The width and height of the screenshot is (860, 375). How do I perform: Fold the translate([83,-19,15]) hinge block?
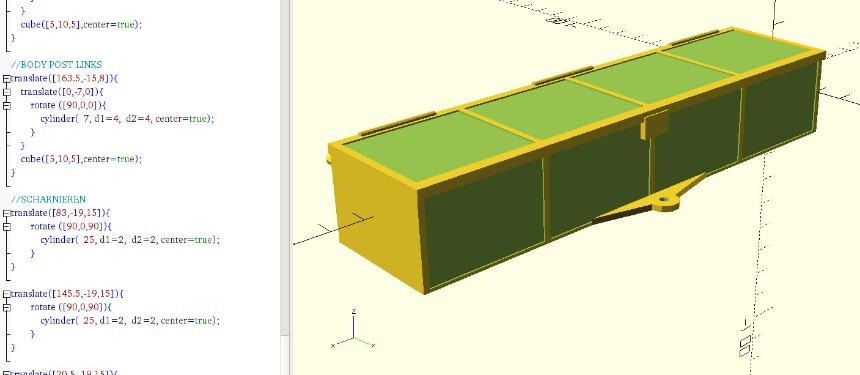tap(7, 213)
